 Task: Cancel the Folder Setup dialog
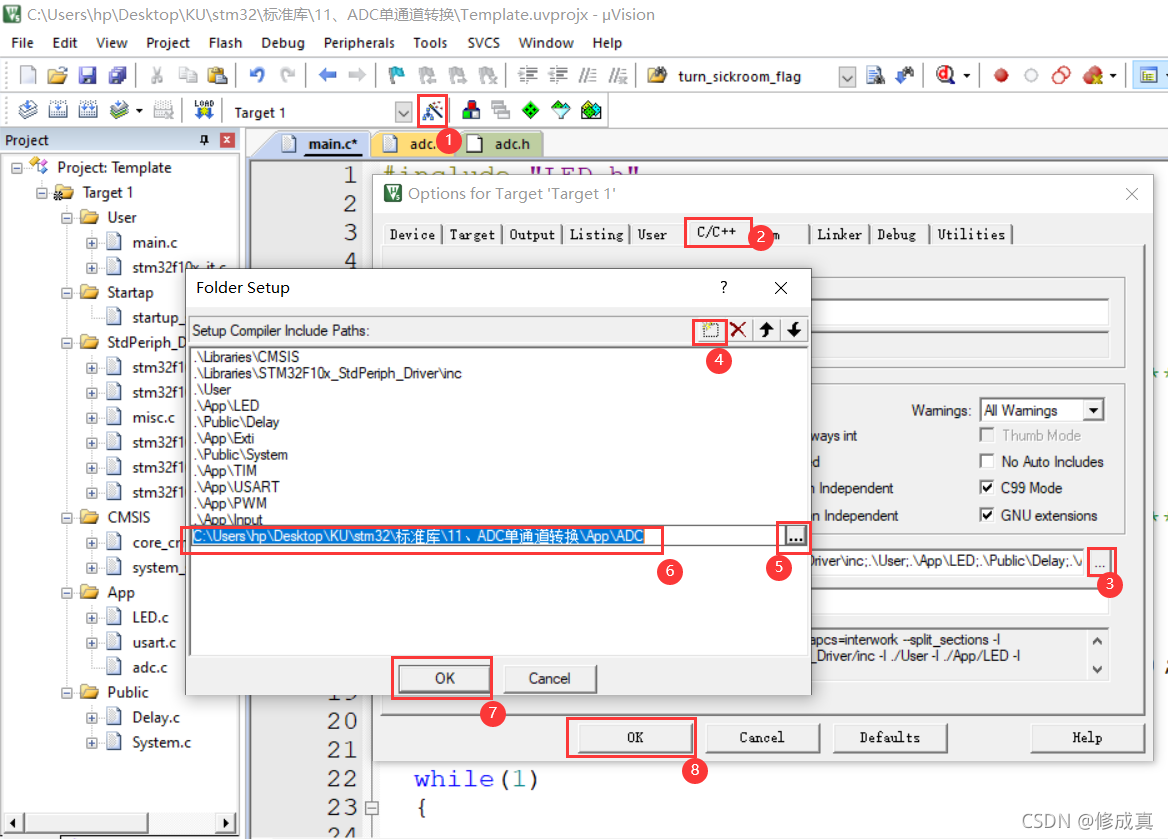click(550, 678)
